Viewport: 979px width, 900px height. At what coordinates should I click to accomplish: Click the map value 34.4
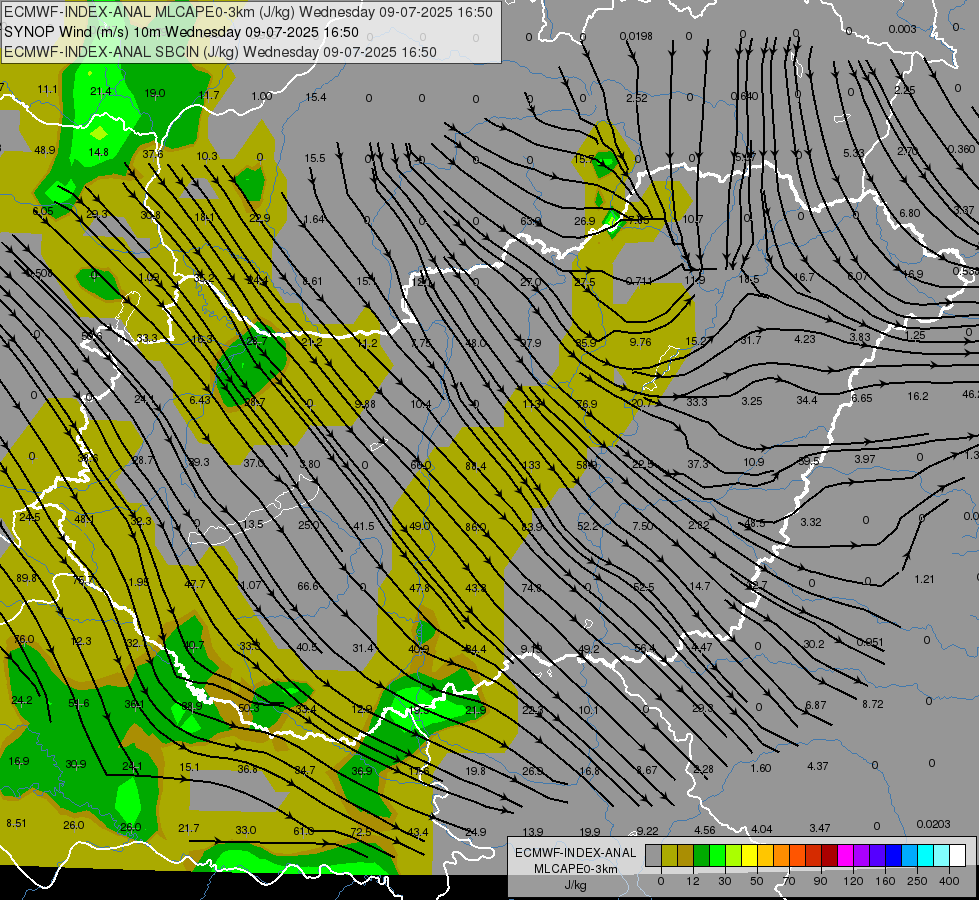pyautogui.click(x=807, y=400)
